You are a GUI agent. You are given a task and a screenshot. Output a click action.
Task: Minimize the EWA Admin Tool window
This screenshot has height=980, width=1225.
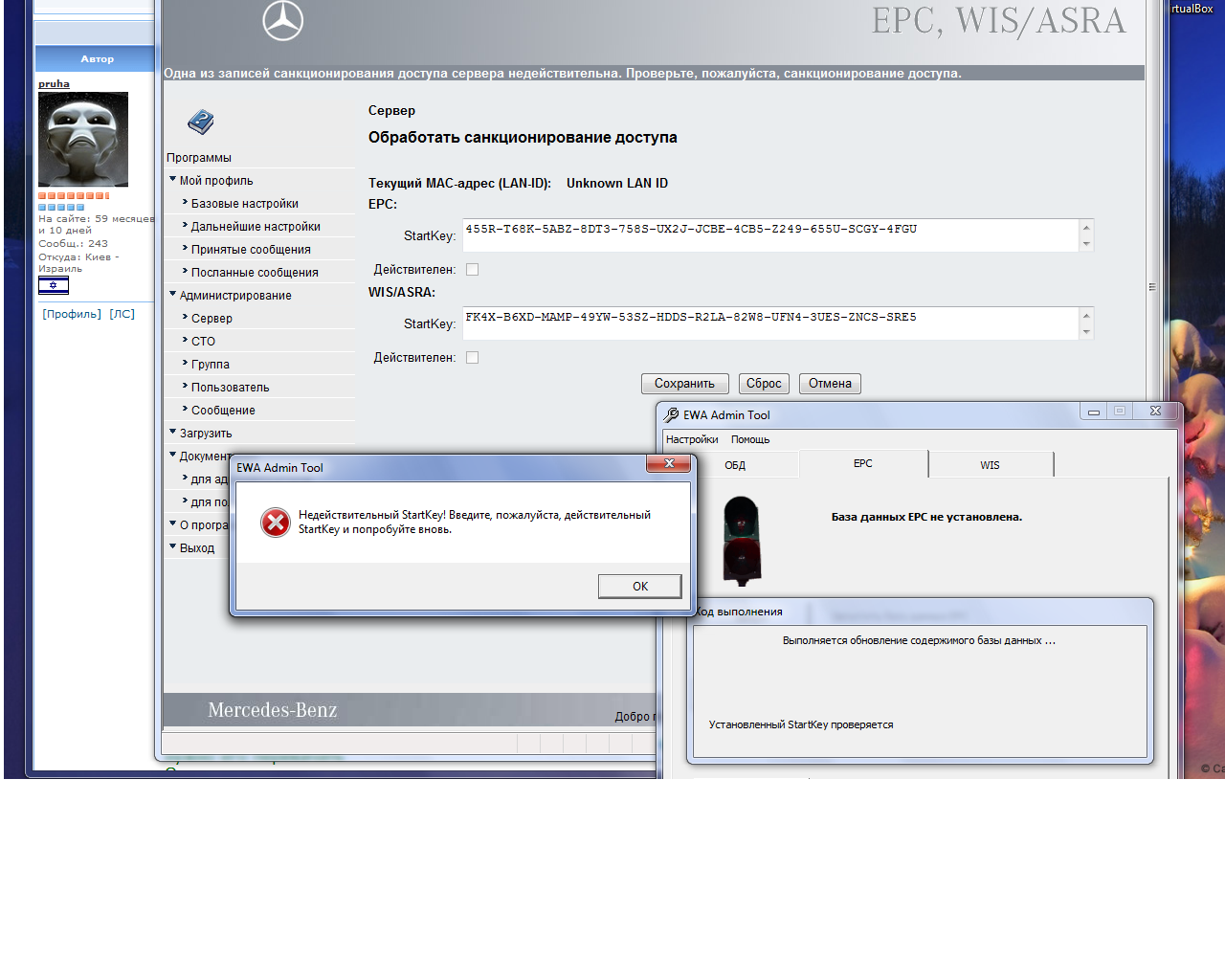(1094, 412)
